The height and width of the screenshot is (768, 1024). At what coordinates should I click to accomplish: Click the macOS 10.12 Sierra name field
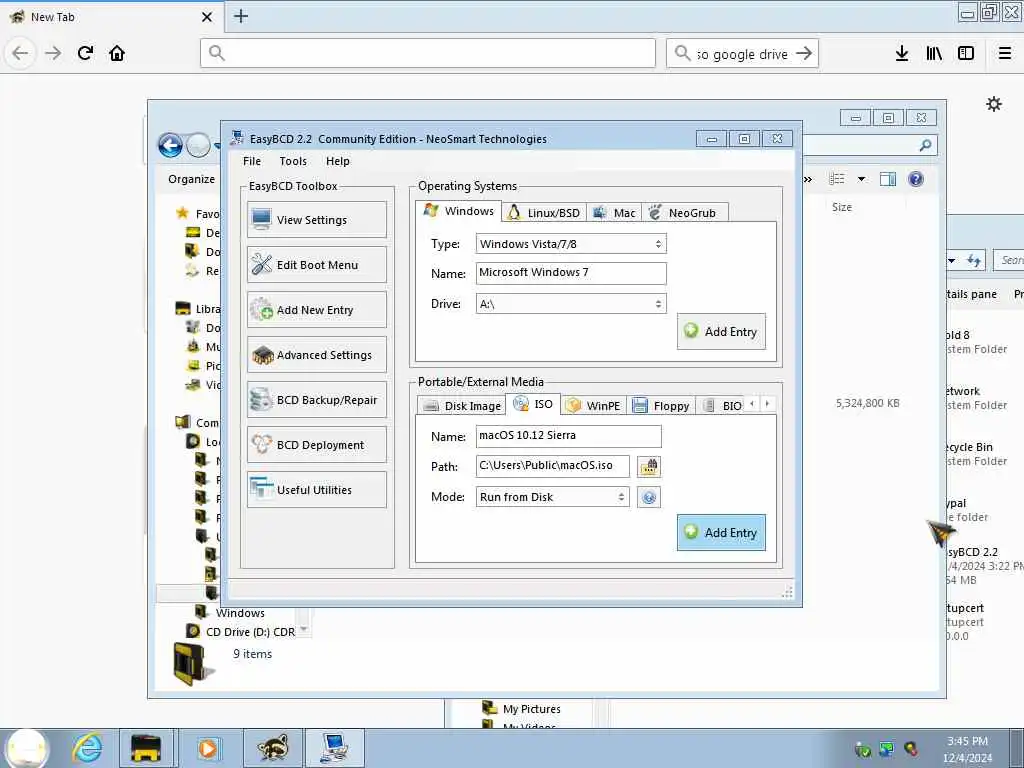coord(568,436)
